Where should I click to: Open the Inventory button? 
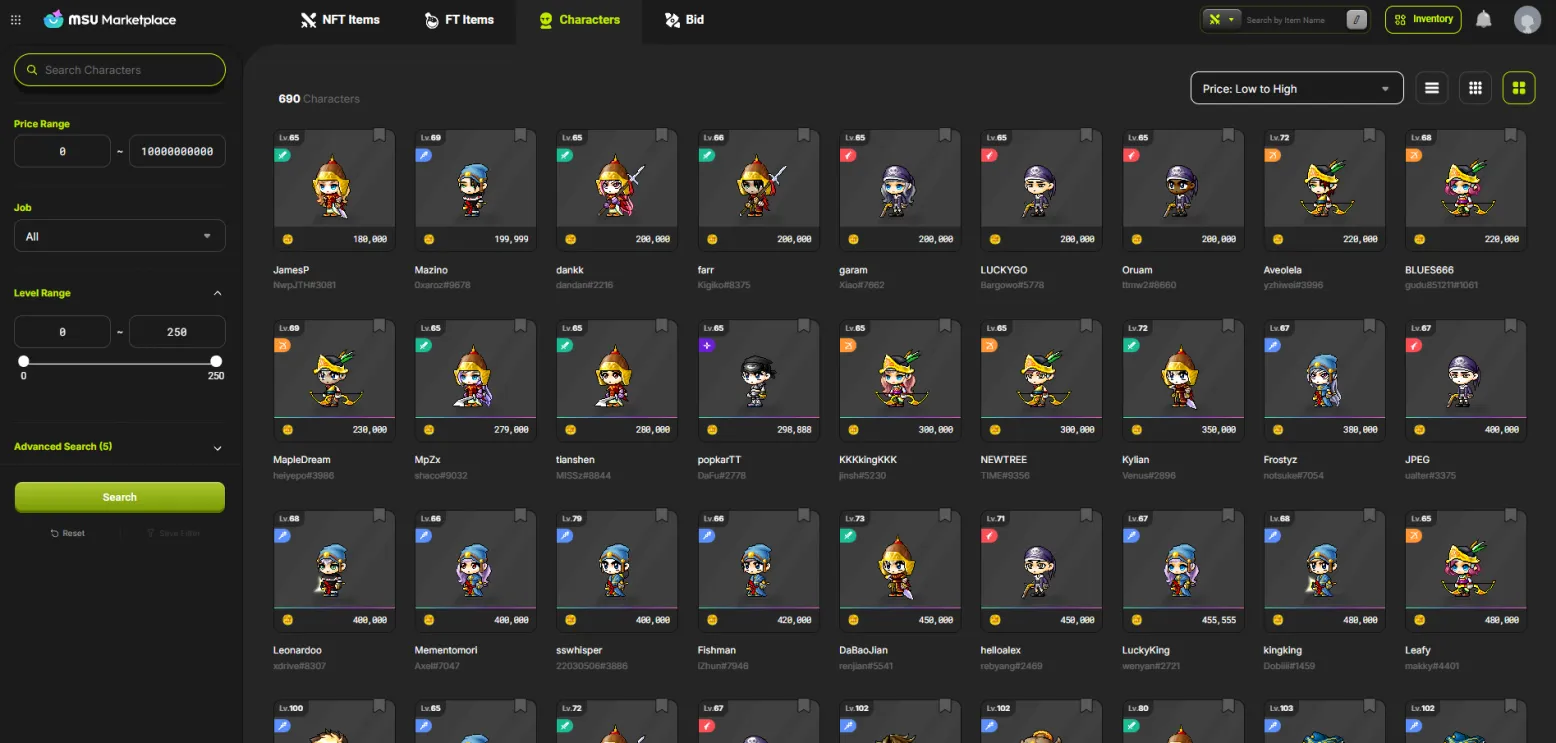coord(1423,19)
